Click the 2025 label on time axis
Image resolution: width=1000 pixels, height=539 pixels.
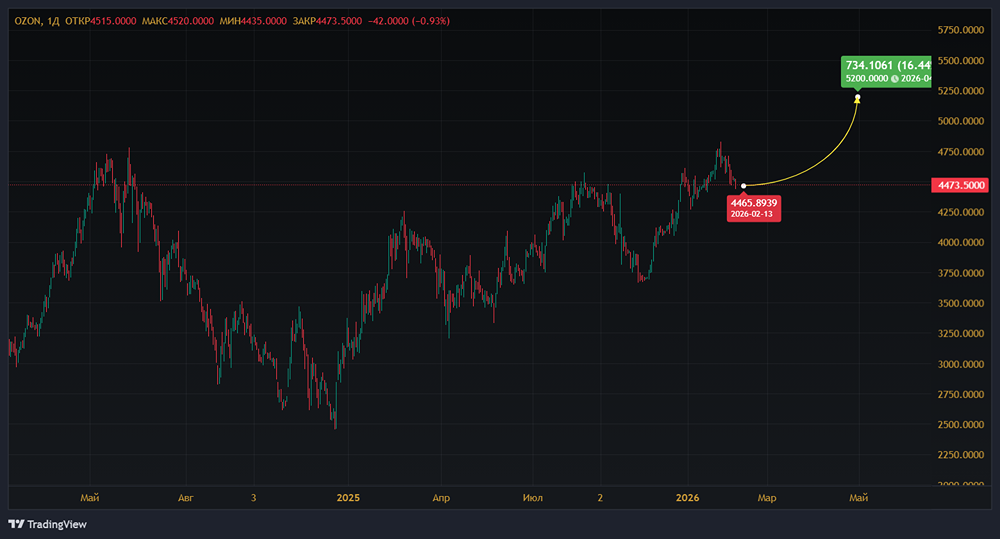[x=348, y=498]
